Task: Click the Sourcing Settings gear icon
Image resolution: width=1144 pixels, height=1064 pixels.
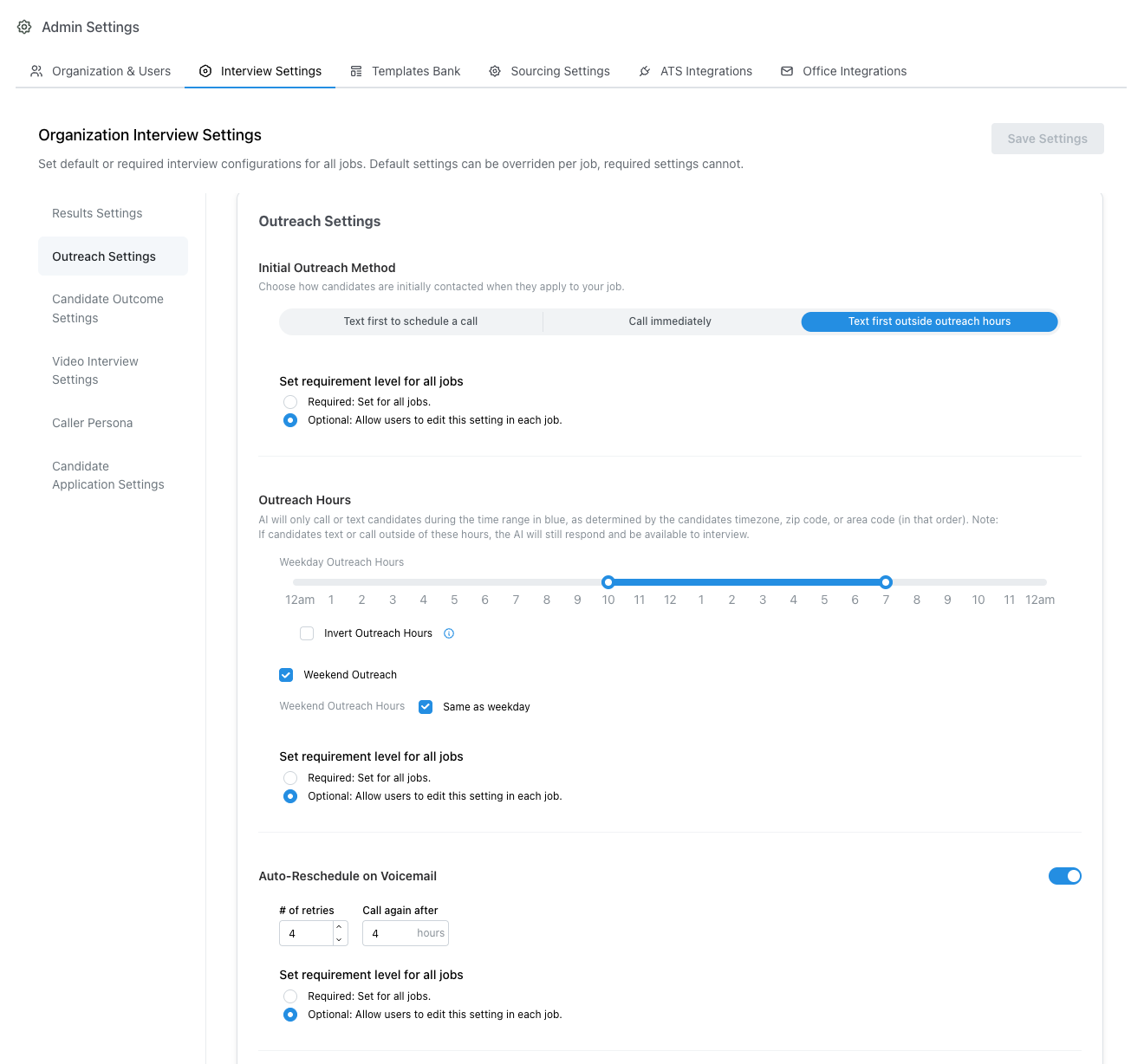Action: coord(494,71)
